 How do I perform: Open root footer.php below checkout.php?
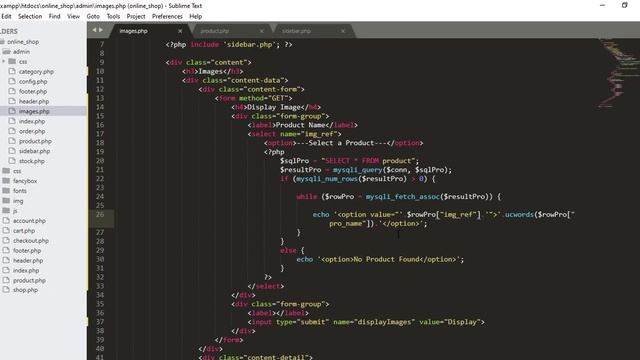[27, 251]
